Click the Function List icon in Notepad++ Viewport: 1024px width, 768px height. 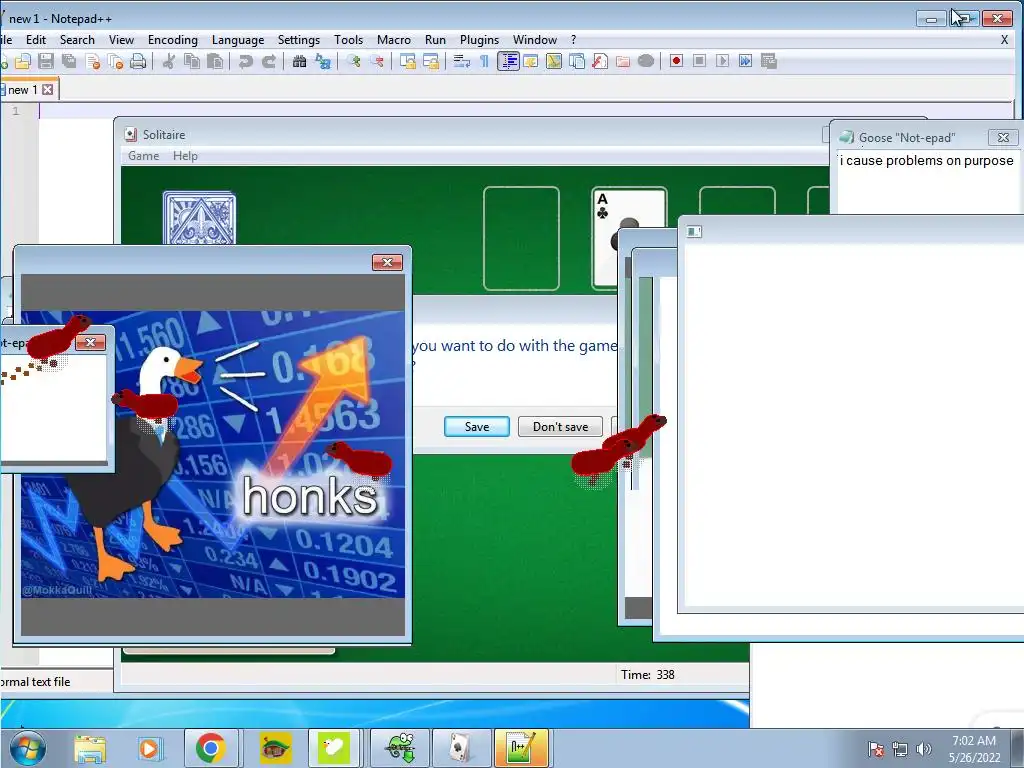(x=600, y=61)
